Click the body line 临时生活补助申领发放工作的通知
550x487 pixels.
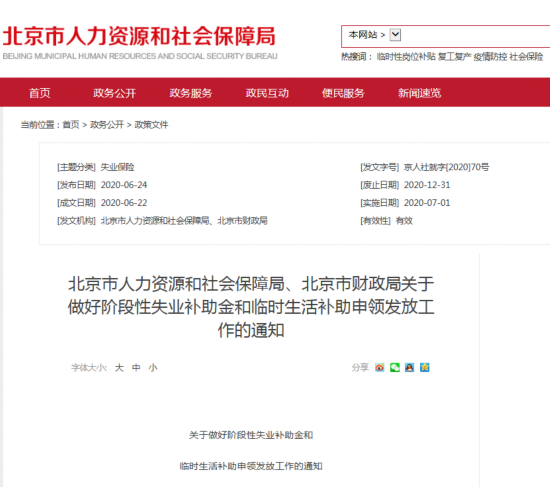tap(251, 466)
